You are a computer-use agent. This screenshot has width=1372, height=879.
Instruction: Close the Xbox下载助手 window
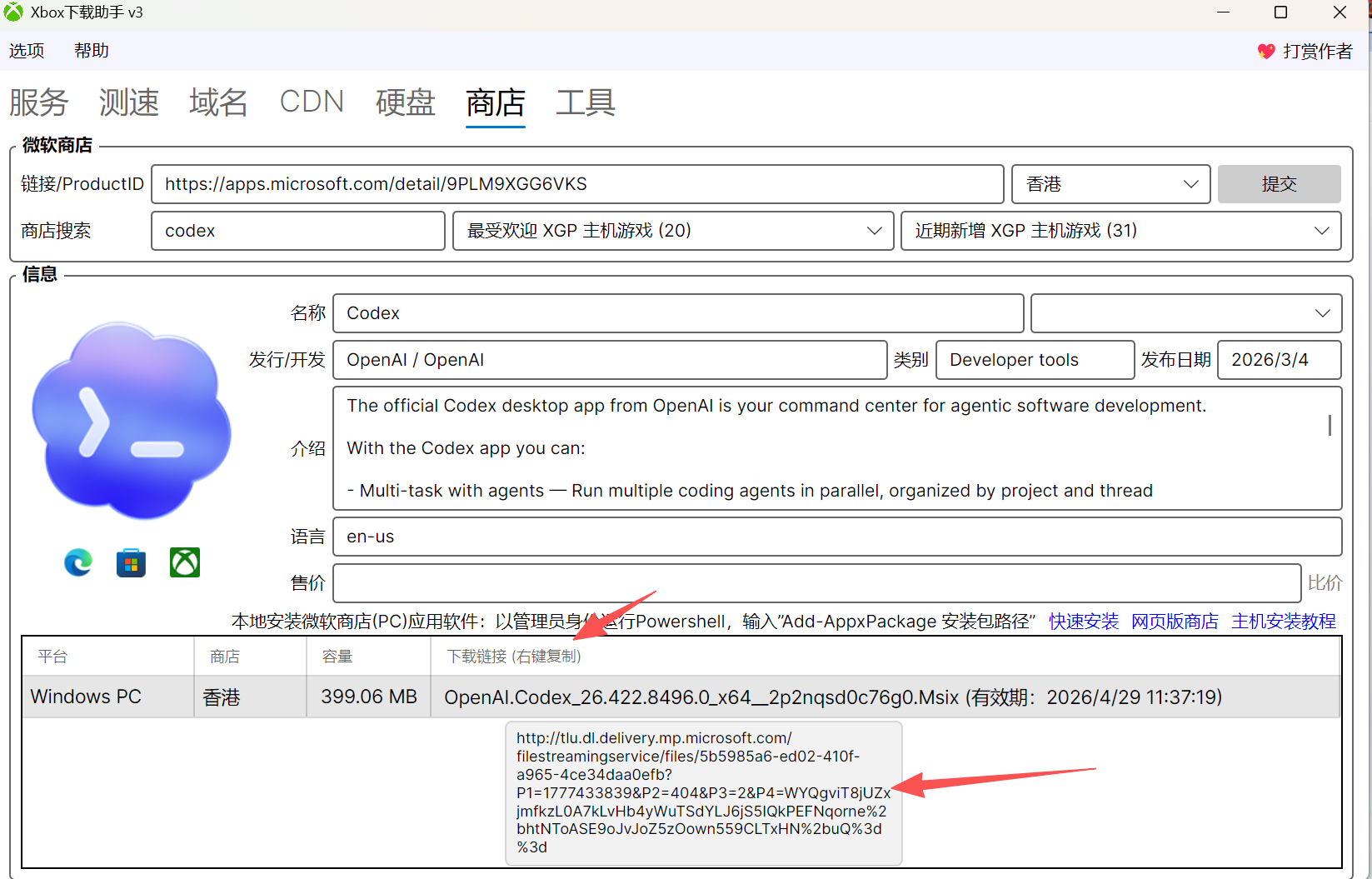[1340, 12]
